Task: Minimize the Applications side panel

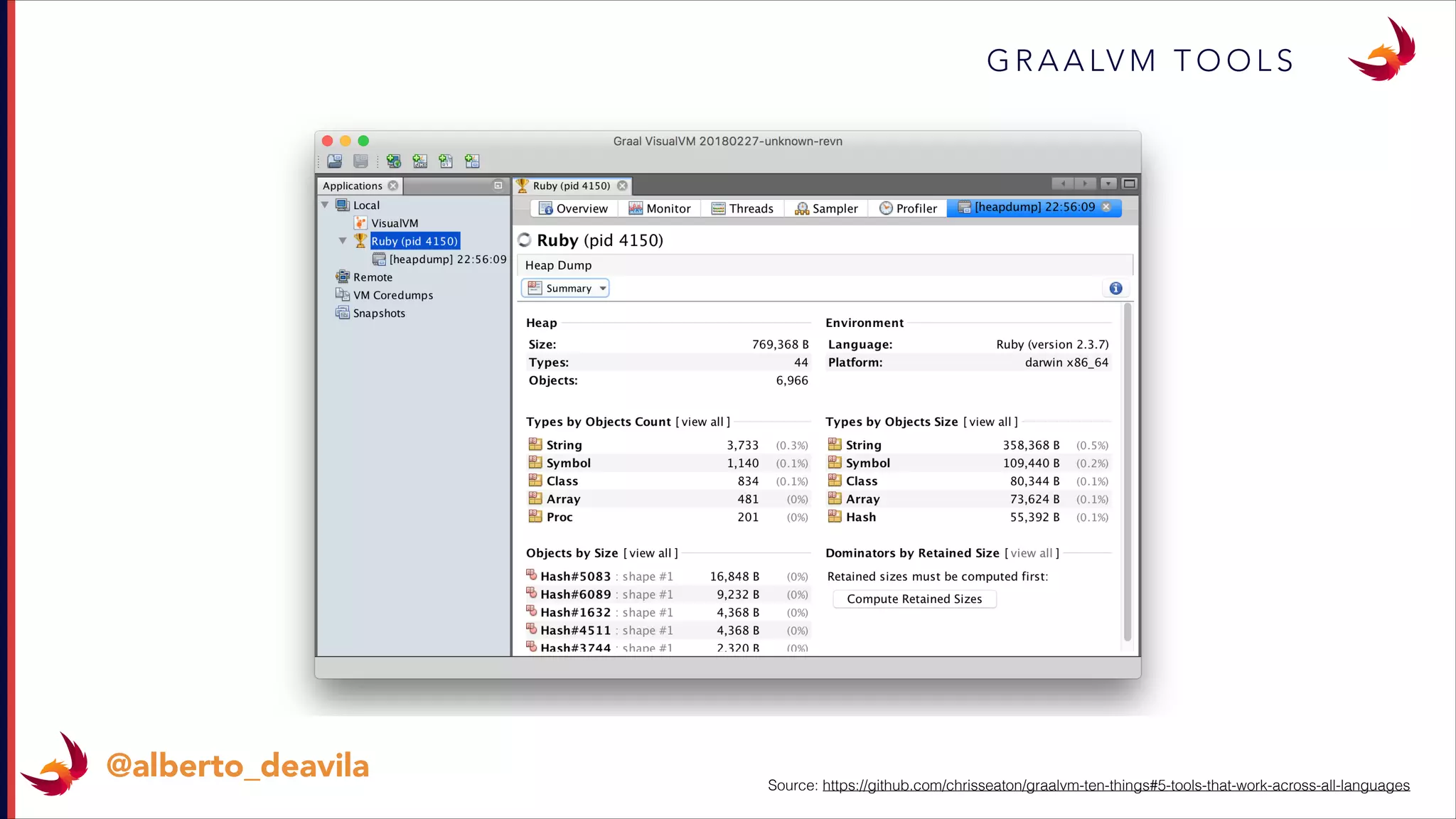Action: click(x=498, y=186)
